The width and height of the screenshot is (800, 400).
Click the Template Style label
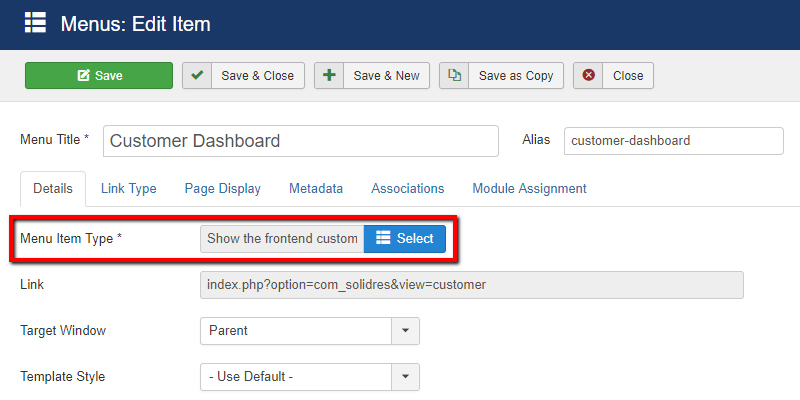(x=63, y=377)
